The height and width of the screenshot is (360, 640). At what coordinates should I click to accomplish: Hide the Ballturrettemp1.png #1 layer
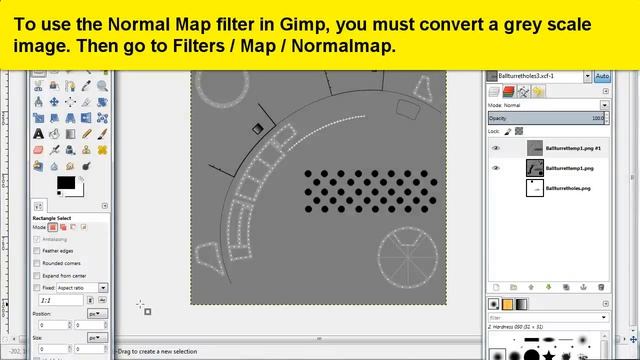point(496,148)
